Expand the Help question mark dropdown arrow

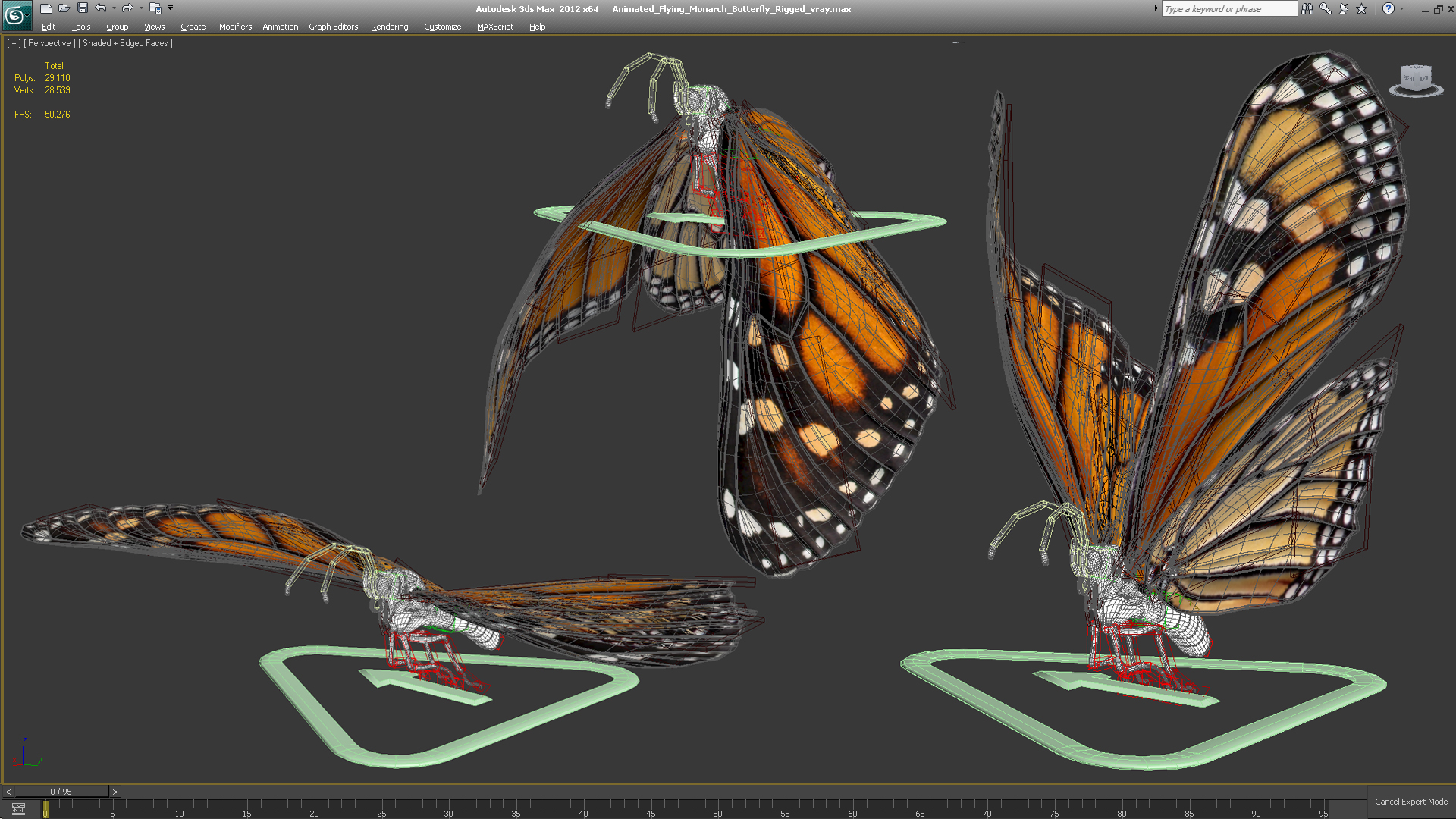click(x=1401, y=9)
